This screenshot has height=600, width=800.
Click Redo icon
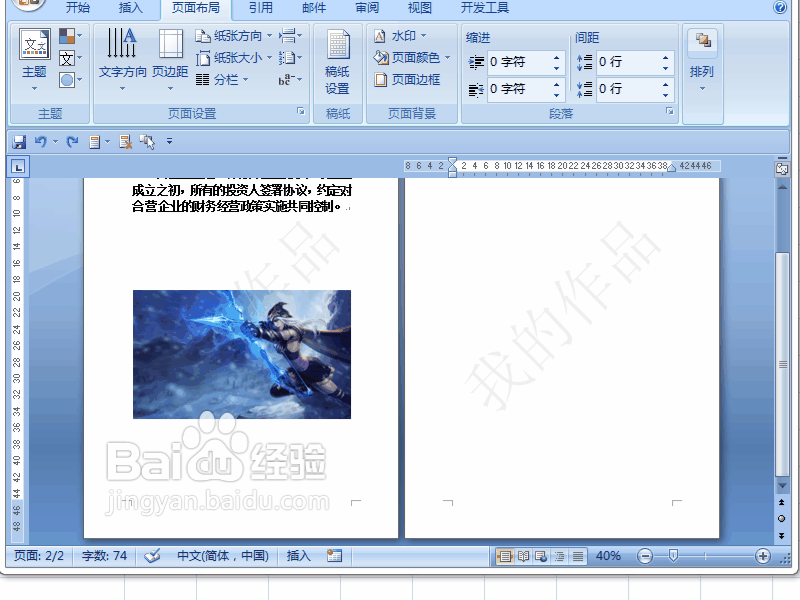click(x=72, y=142)
